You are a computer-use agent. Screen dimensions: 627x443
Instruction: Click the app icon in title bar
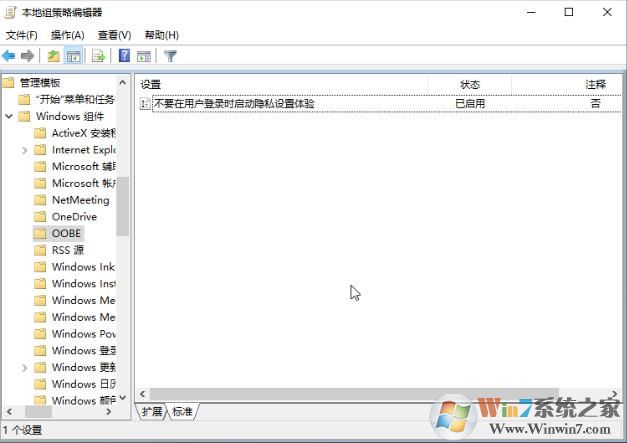pos(11,12)
